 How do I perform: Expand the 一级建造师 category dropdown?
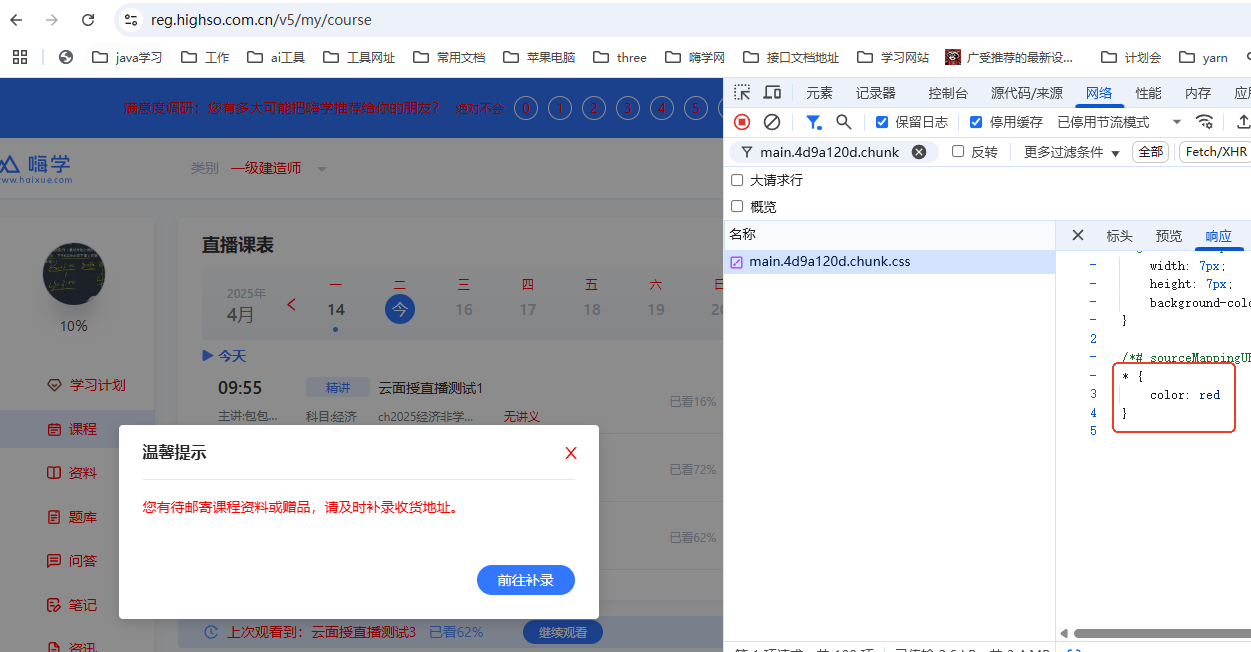[x=322, y=169]
